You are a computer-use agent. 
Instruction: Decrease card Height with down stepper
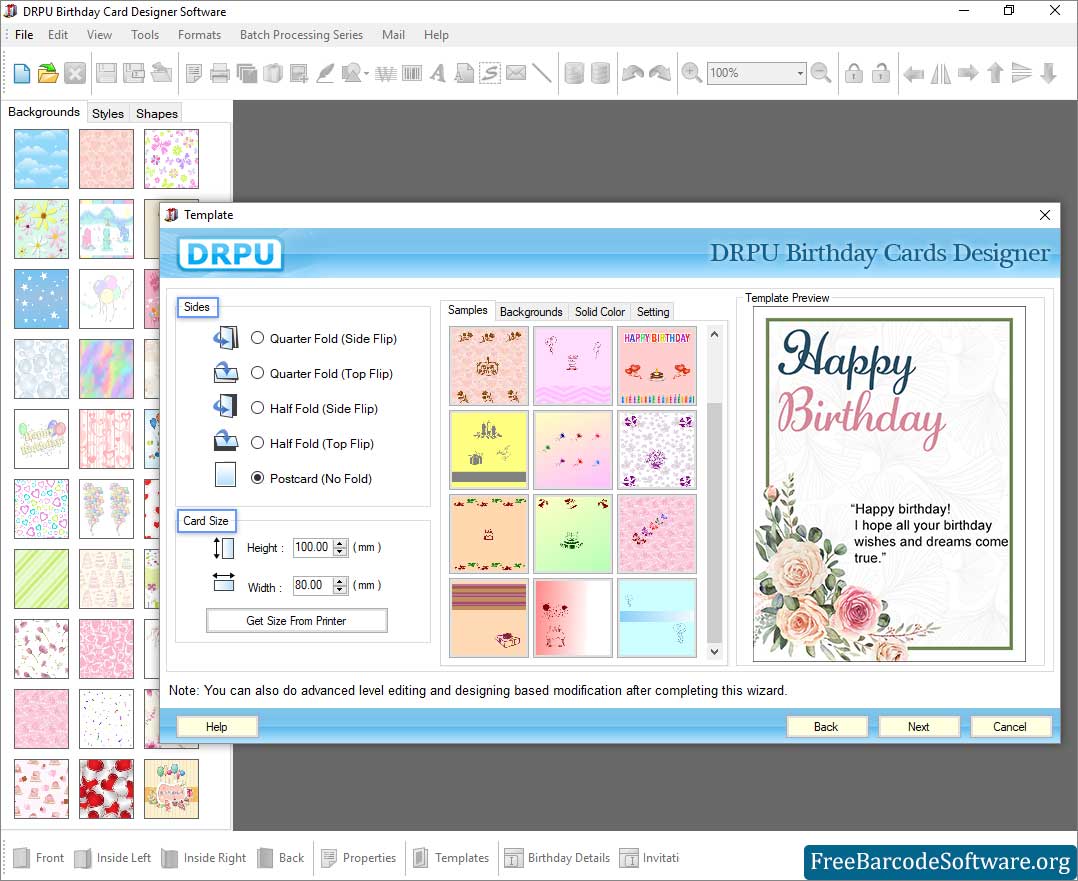340,552
